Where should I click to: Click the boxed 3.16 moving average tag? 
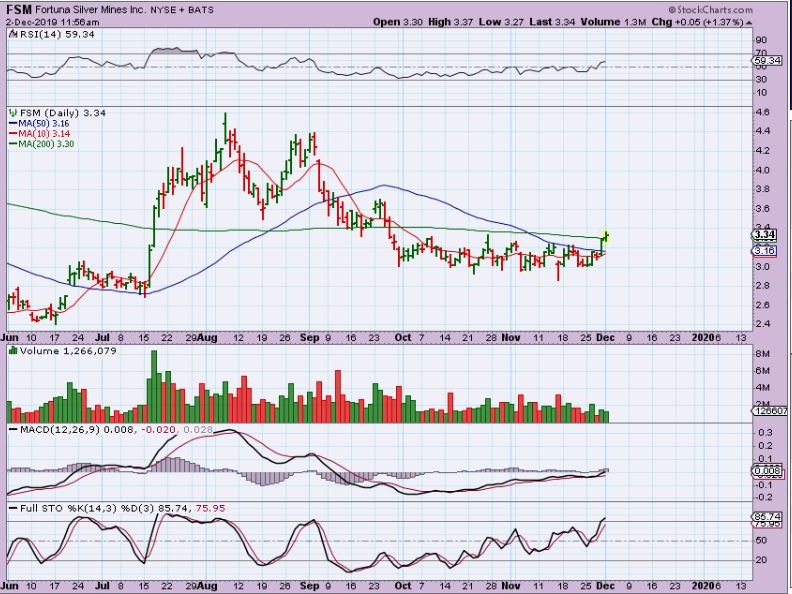[x=764, y=251]
